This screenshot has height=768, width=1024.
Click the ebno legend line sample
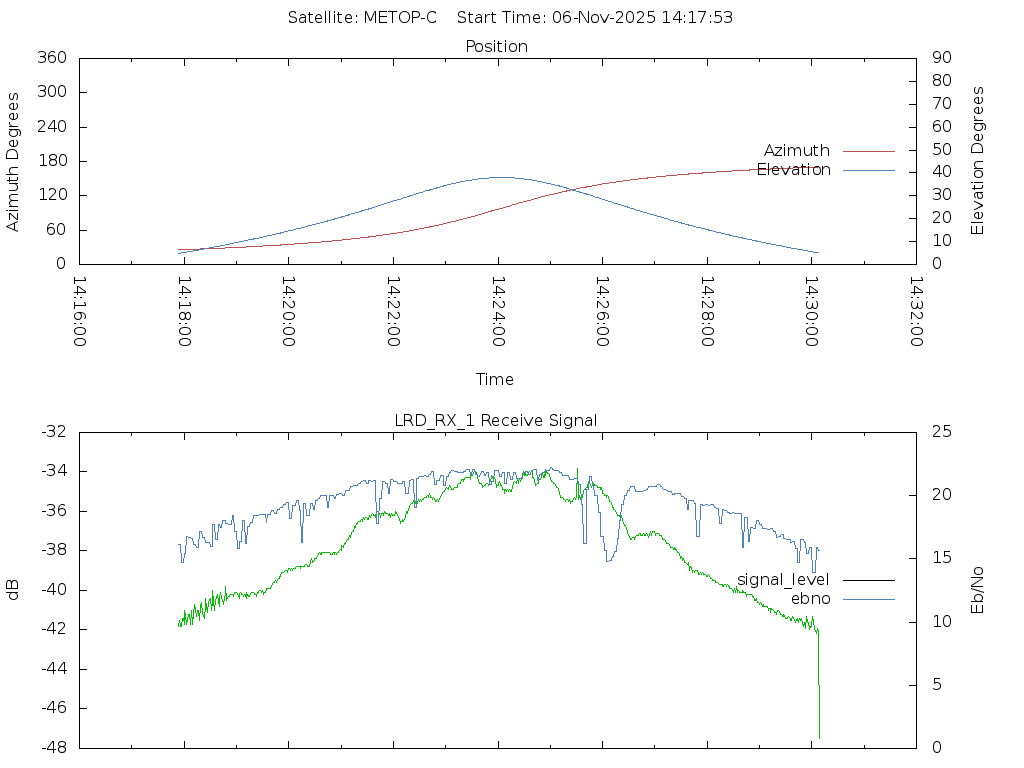point(868,598)
